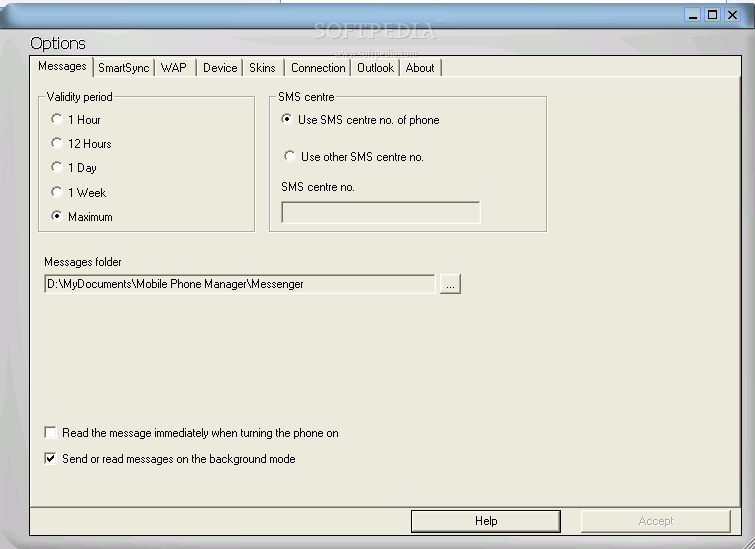Click the SMS centre no. label

[x=318, y=187]
